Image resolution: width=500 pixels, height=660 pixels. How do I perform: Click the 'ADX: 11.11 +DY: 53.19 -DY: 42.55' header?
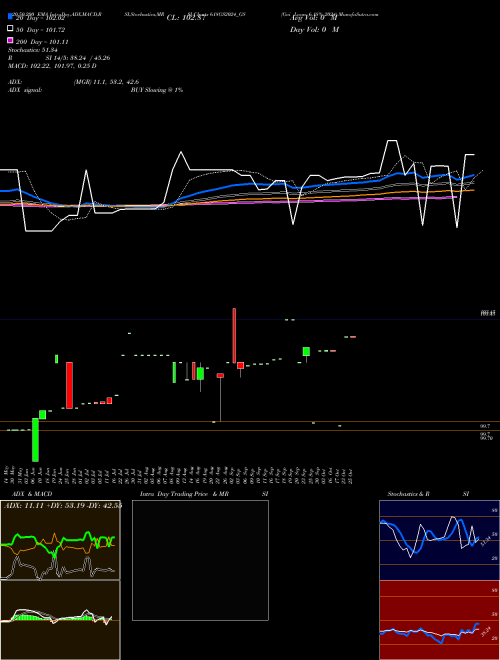[x=63, y=505]
